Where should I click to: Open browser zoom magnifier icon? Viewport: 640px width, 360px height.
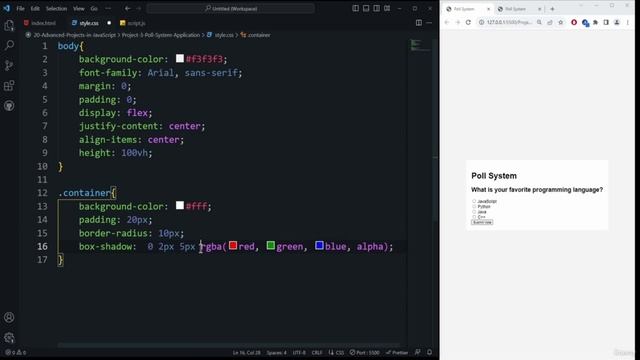[x=539, y=22]
